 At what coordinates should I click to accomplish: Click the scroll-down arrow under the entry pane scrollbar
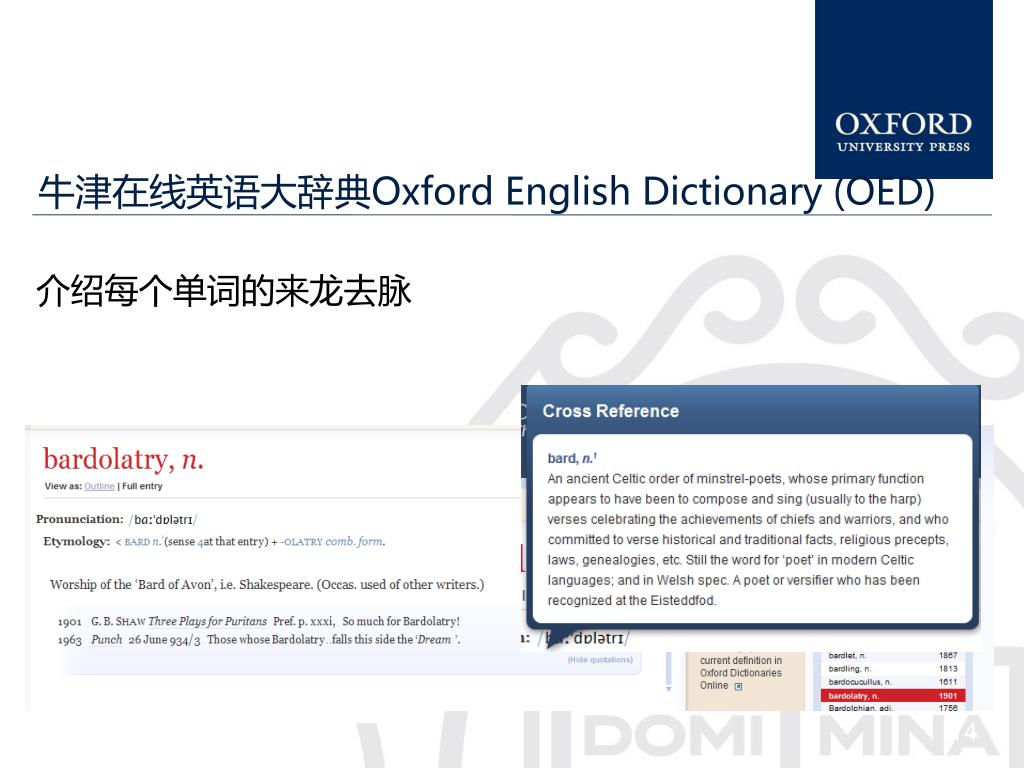[x=668, y=688]
